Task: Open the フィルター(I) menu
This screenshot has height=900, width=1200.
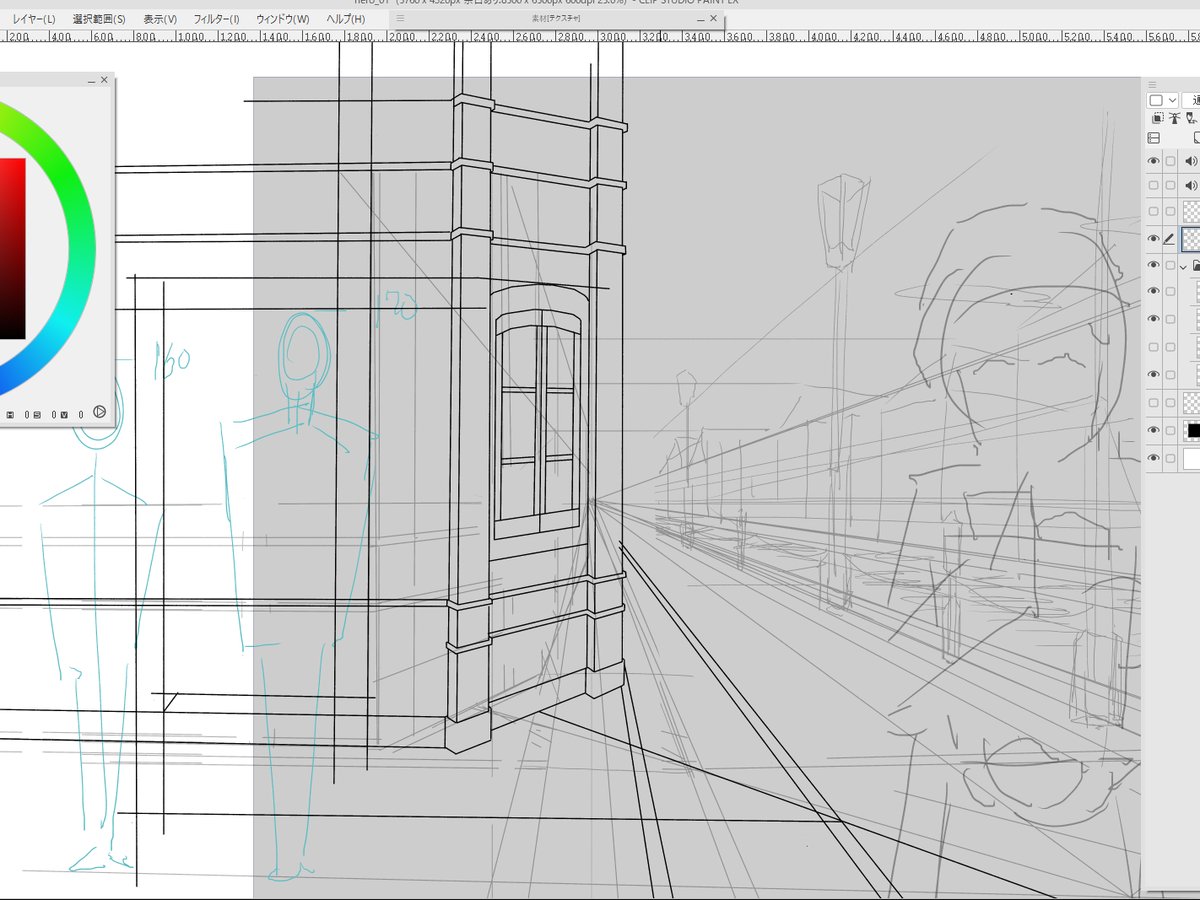Action: click(x=216, y=19)
